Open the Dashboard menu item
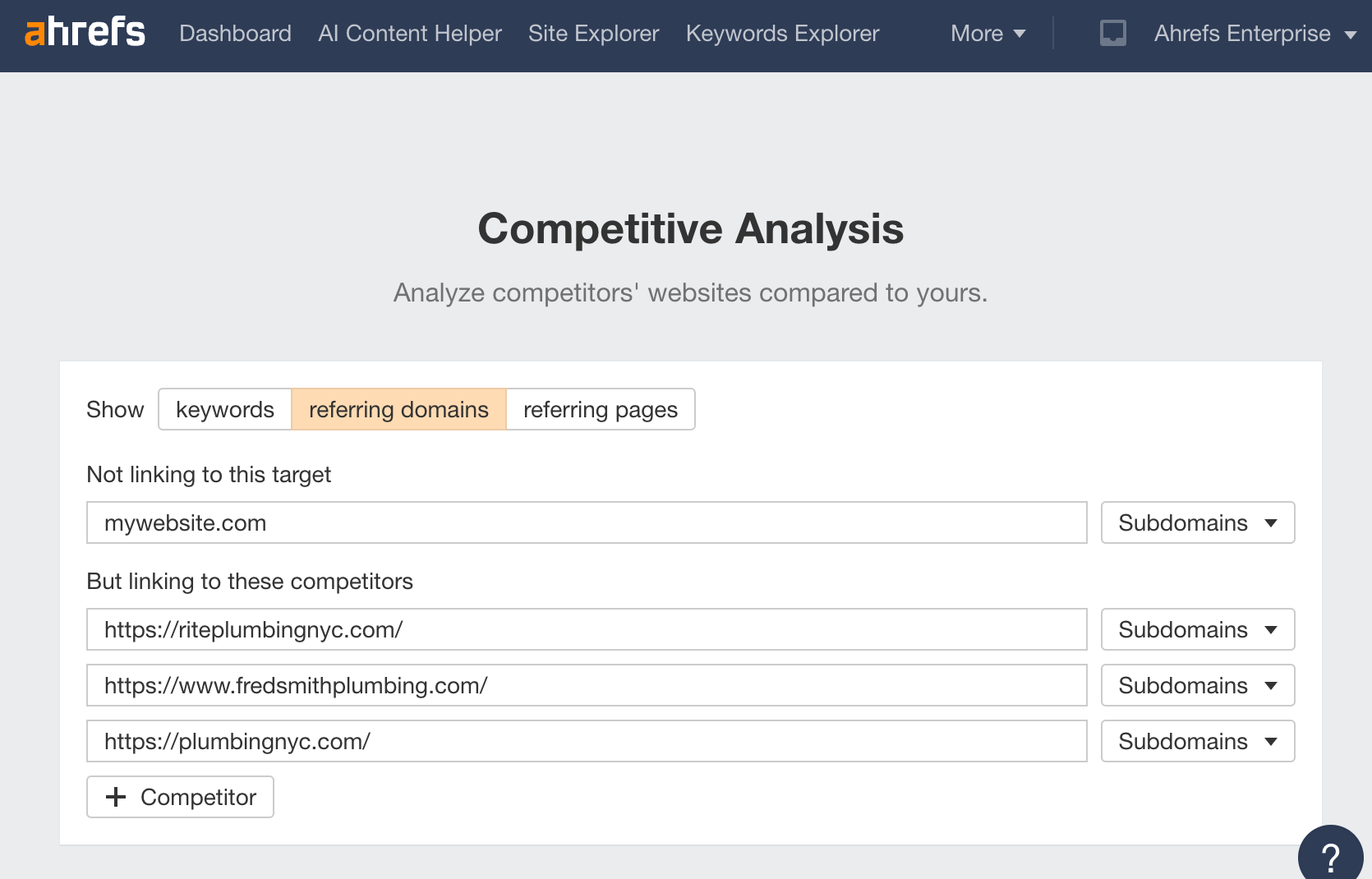This screenshot has width=1372, height=879. [235, 34]
